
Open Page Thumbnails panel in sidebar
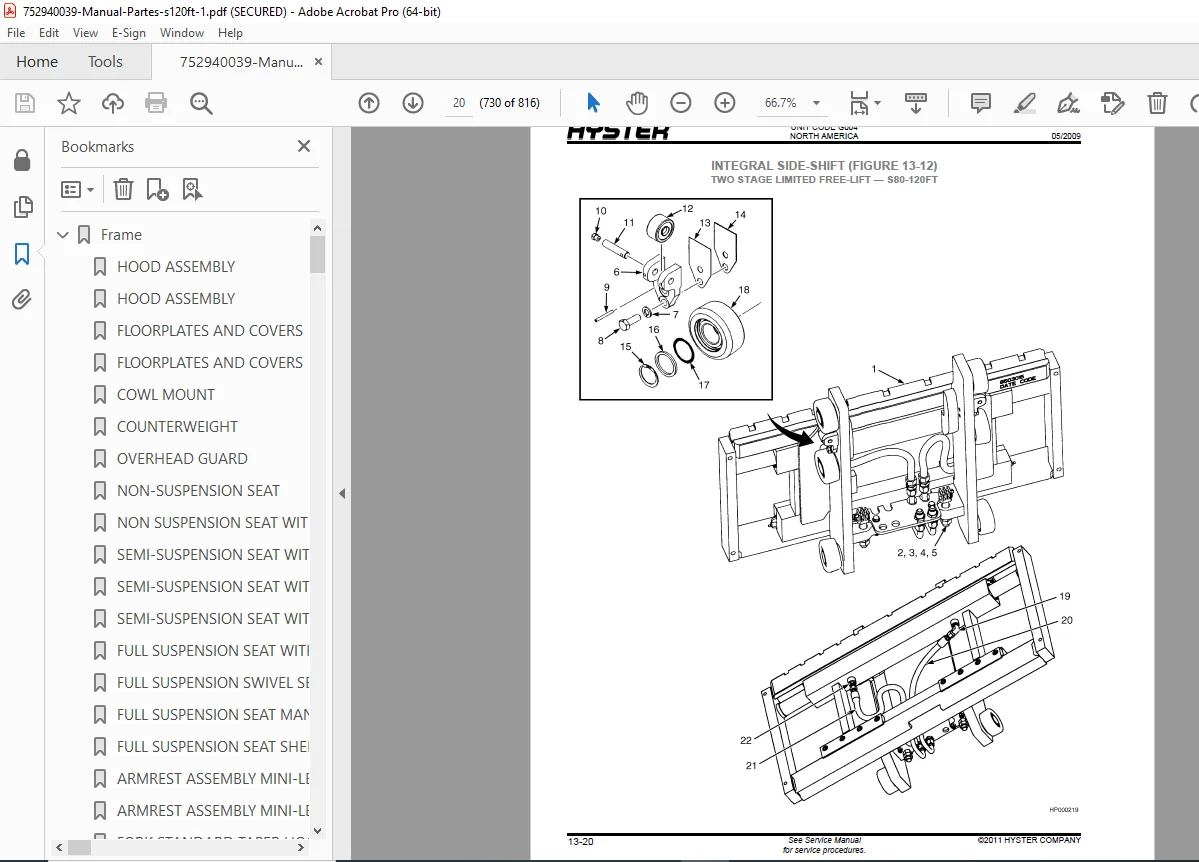click(x=22, y=207)
